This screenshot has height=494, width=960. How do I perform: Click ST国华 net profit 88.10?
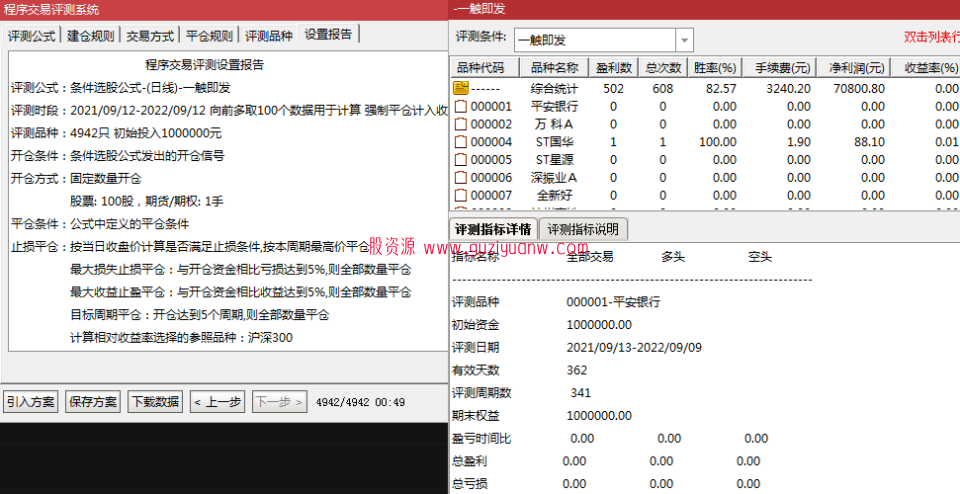tap(869, 142)
